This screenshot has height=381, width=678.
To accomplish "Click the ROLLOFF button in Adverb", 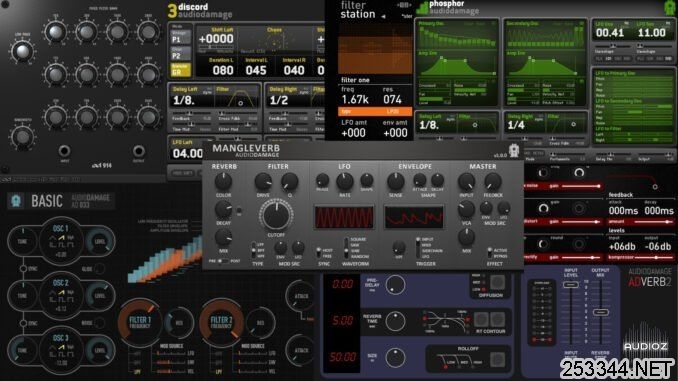I will [x=497, y=359].
